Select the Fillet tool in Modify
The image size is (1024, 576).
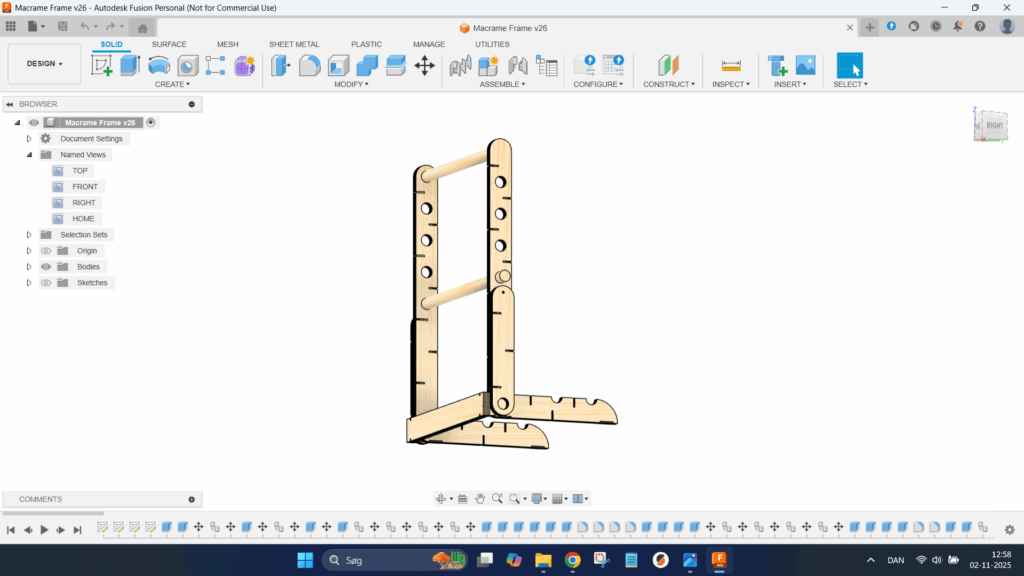[310, 66]
